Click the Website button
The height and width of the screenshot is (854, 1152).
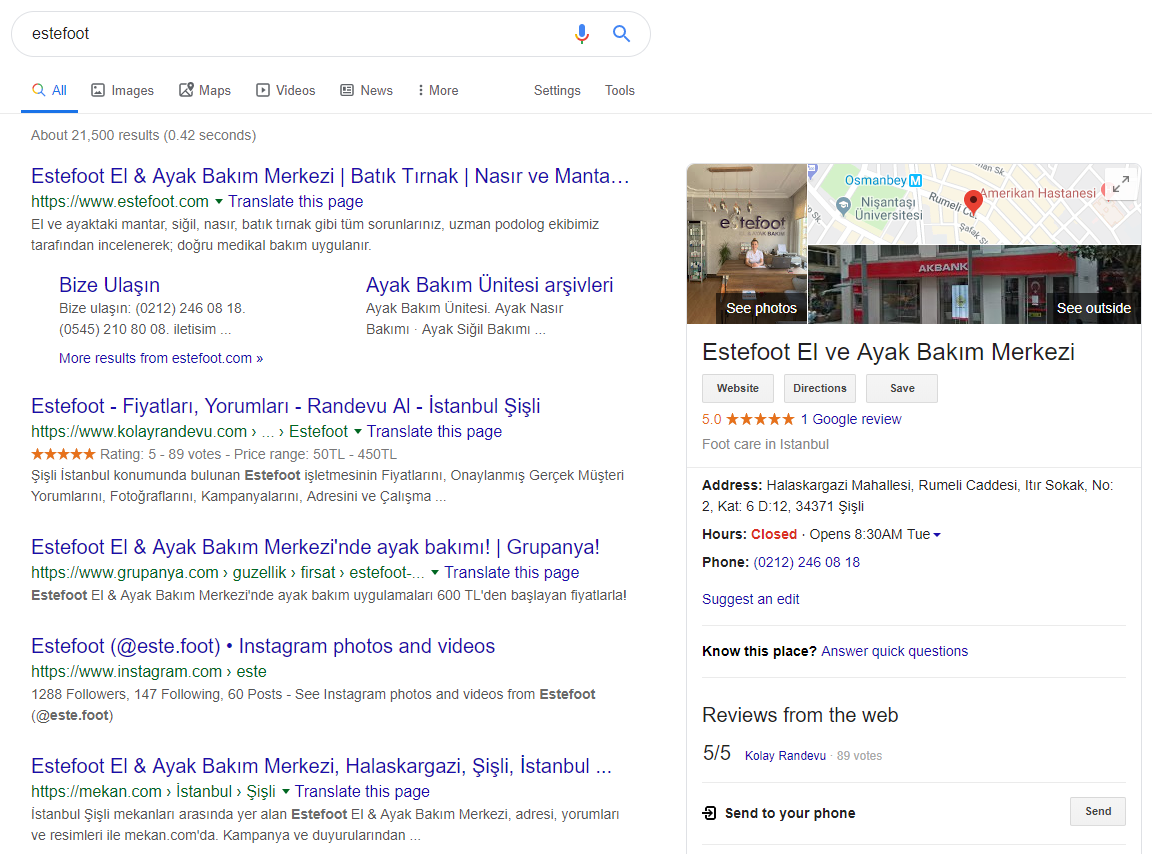(x=738, y=388)
